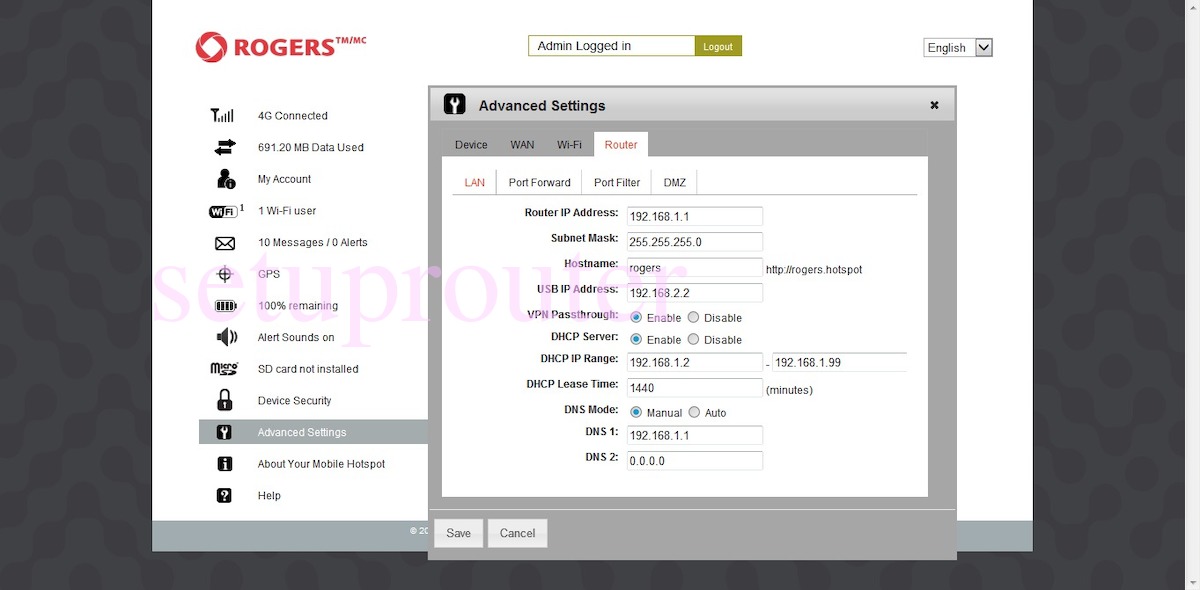
Task: Click the Subnet Mask field
Action: click(x=695, y=242)
